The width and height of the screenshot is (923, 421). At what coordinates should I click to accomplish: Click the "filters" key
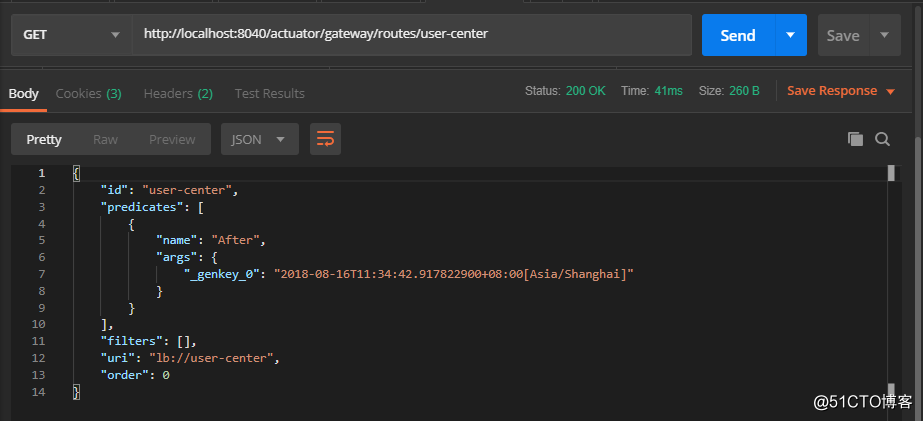tap(132, 341)
